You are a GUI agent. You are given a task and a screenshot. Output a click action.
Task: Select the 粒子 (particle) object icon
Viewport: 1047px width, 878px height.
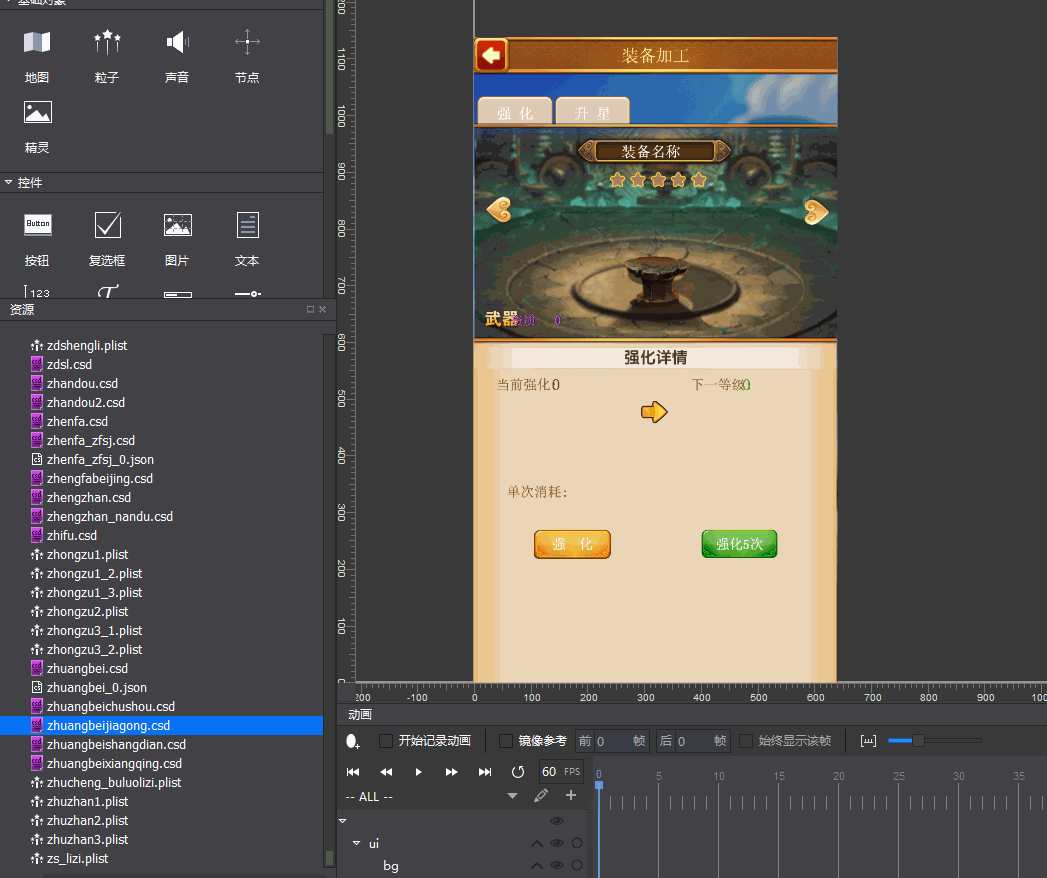(x=107, y=42)
